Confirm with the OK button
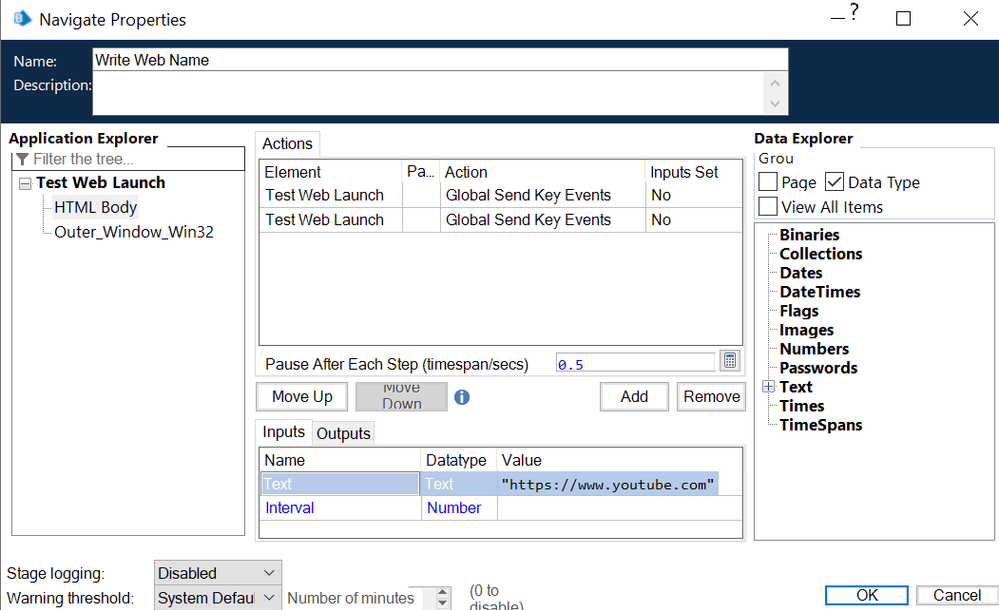 pos(866,595)
